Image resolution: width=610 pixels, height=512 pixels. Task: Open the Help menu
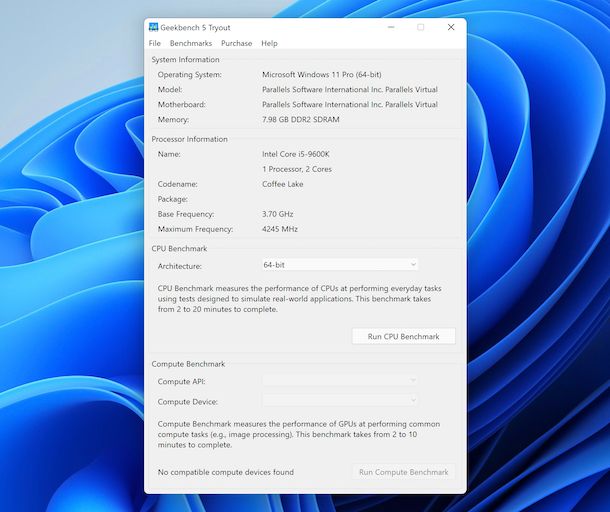point(269,43)
